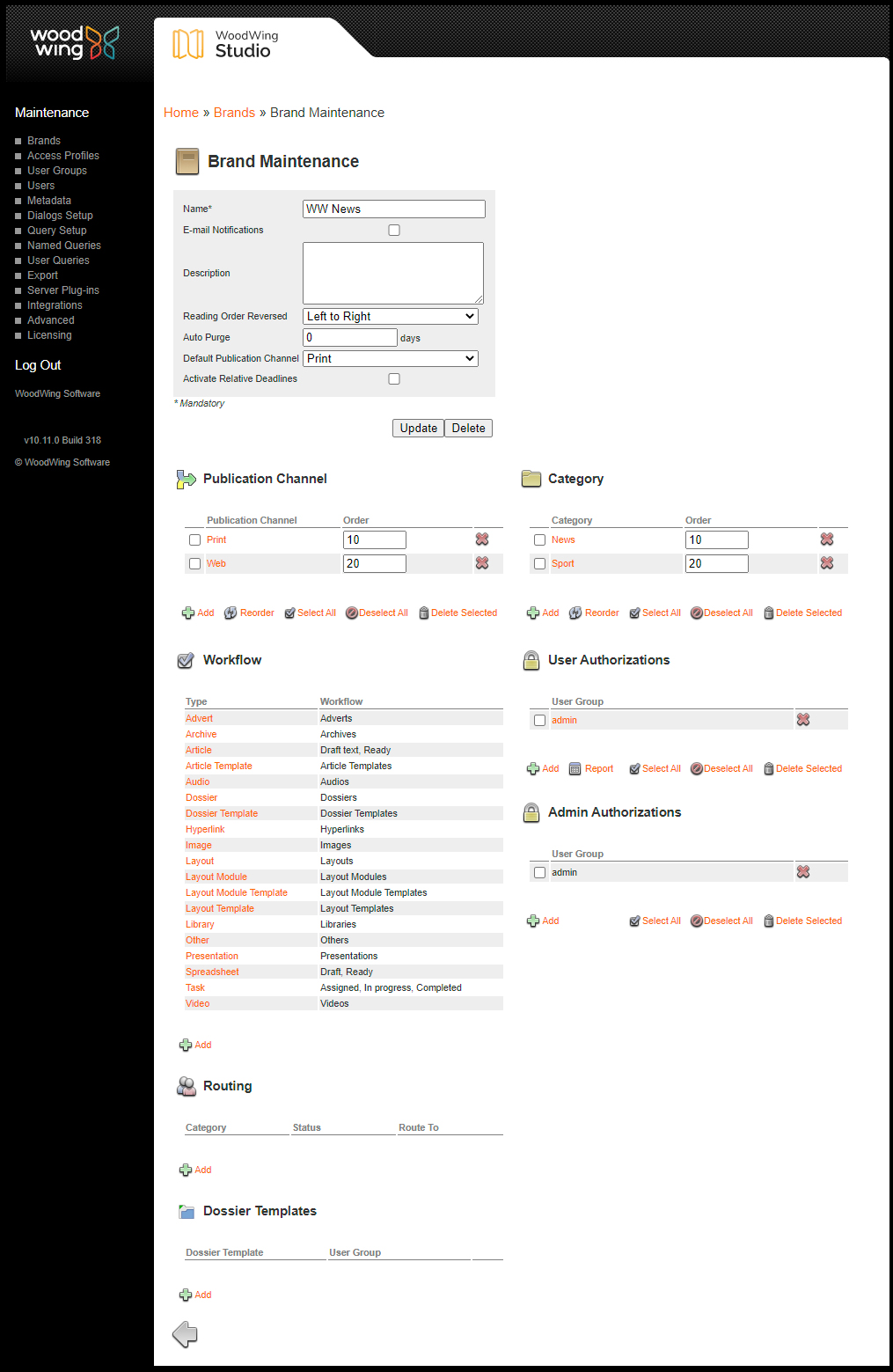
Task: Click the Order field for the Sport category
Action: coord(717,563)
